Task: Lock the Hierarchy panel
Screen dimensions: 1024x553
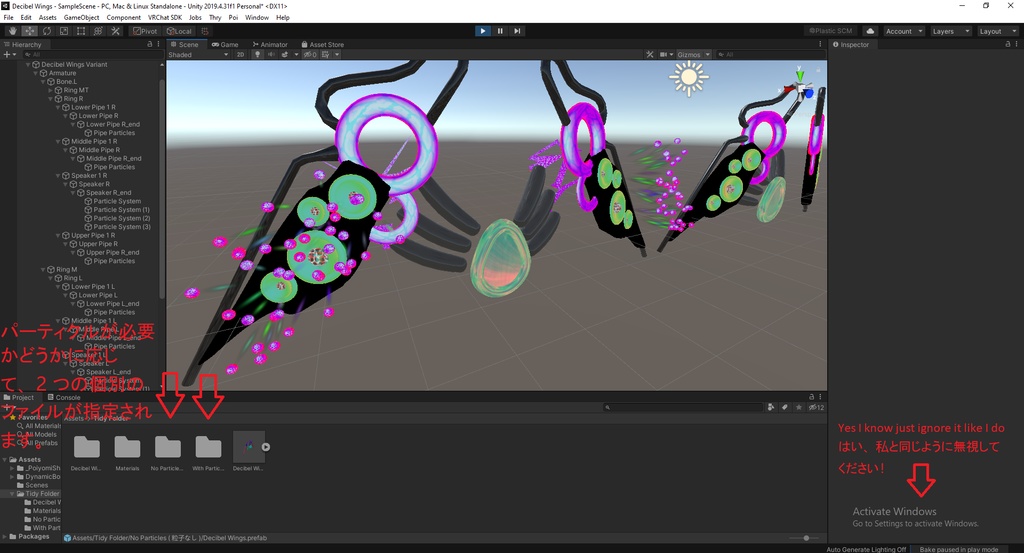Action: [x=150, y=44]
